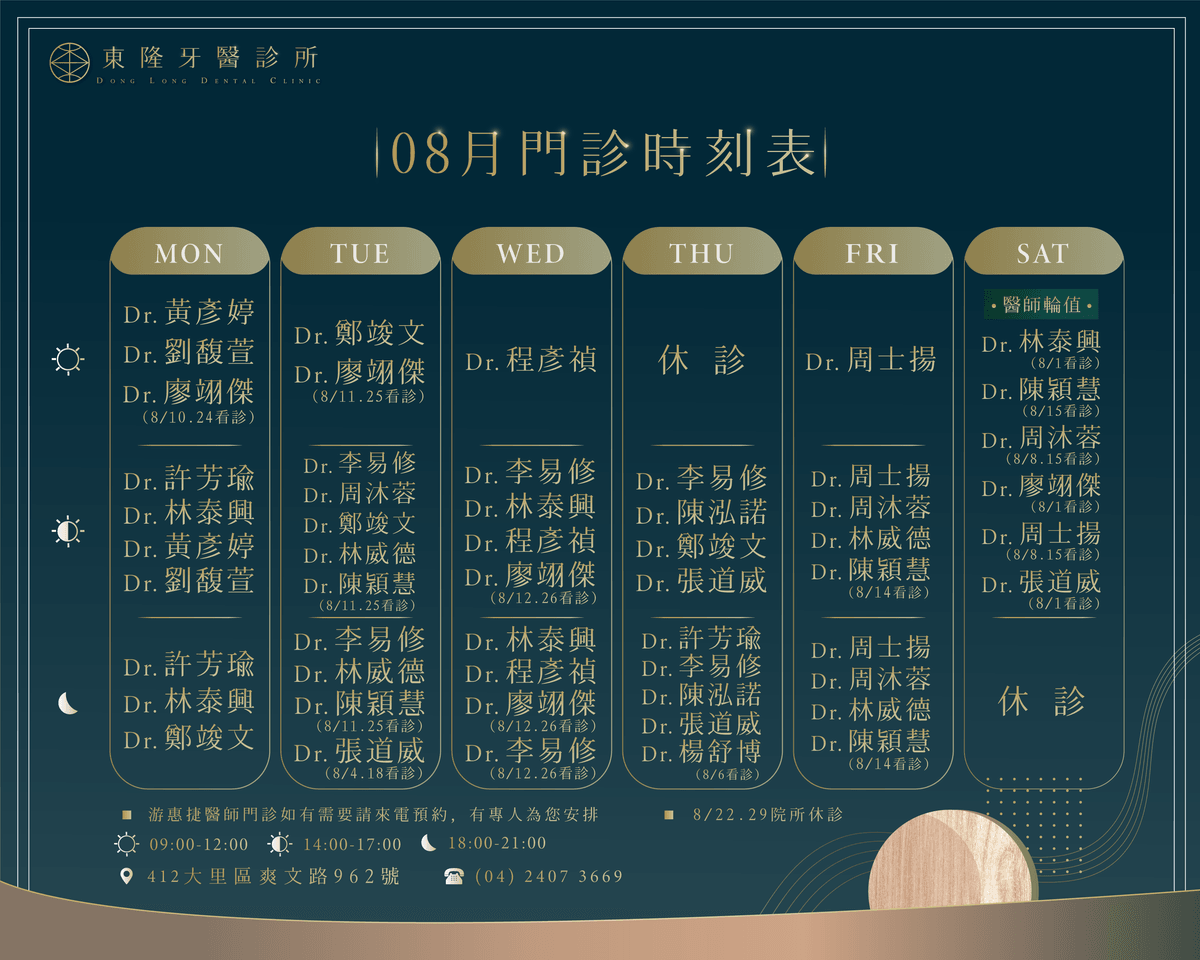
Task: Click the evening moon icon beside the schedule rows
Action: pyautogui.click(x=68, y=703)
